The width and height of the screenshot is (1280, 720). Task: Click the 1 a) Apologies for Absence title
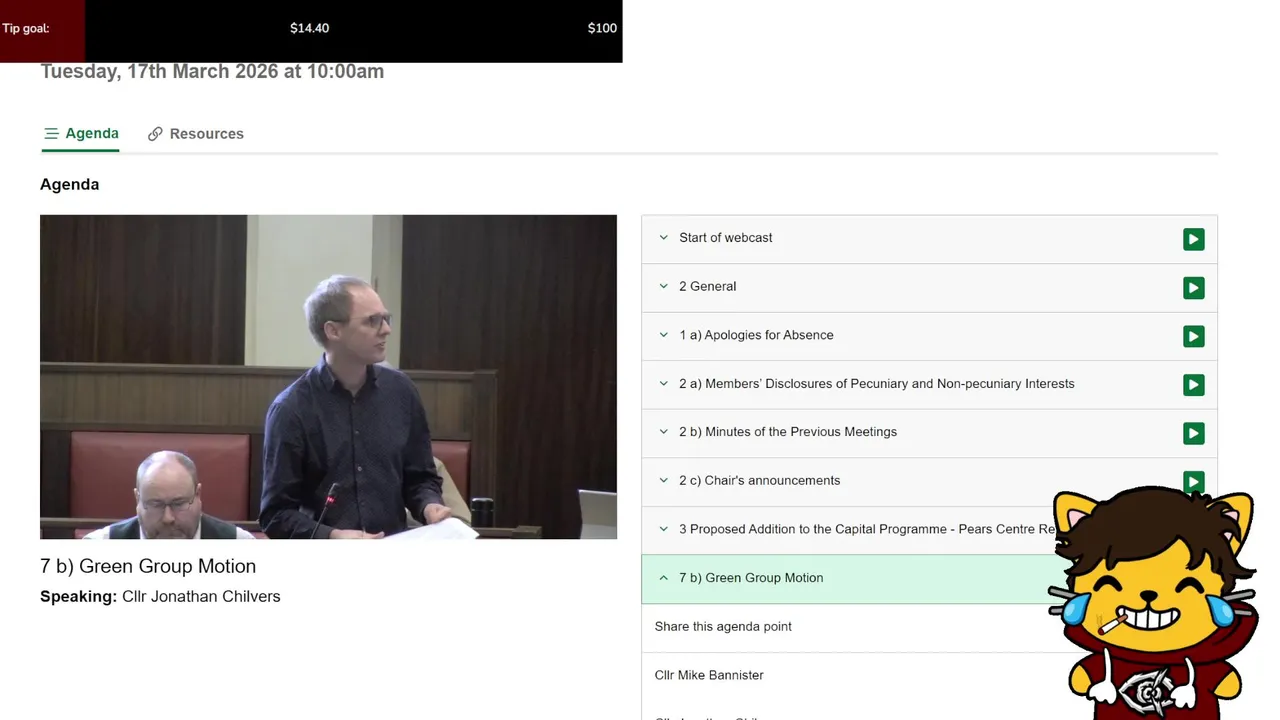756,335
